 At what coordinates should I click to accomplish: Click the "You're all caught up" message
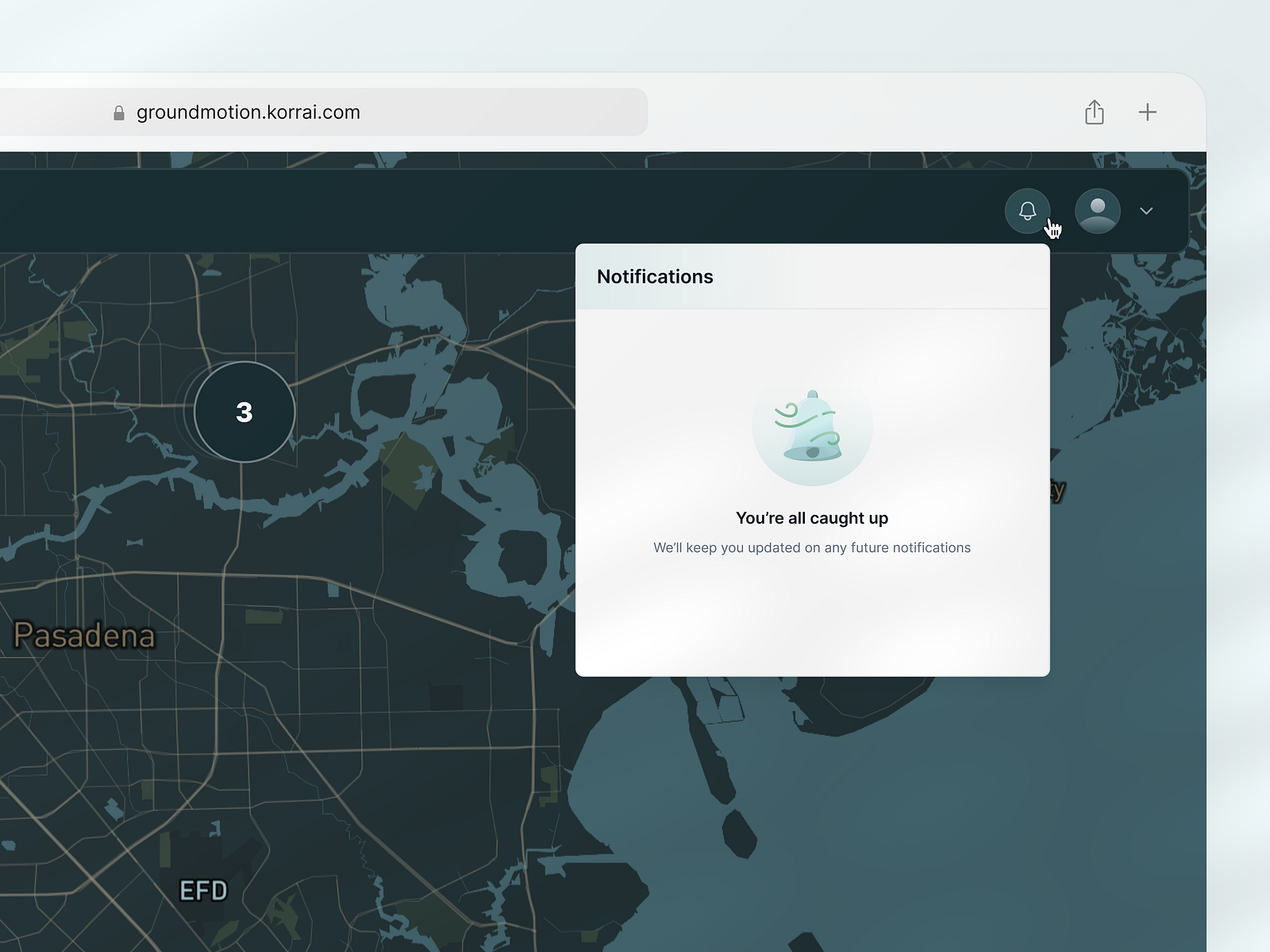coord(811,518)
